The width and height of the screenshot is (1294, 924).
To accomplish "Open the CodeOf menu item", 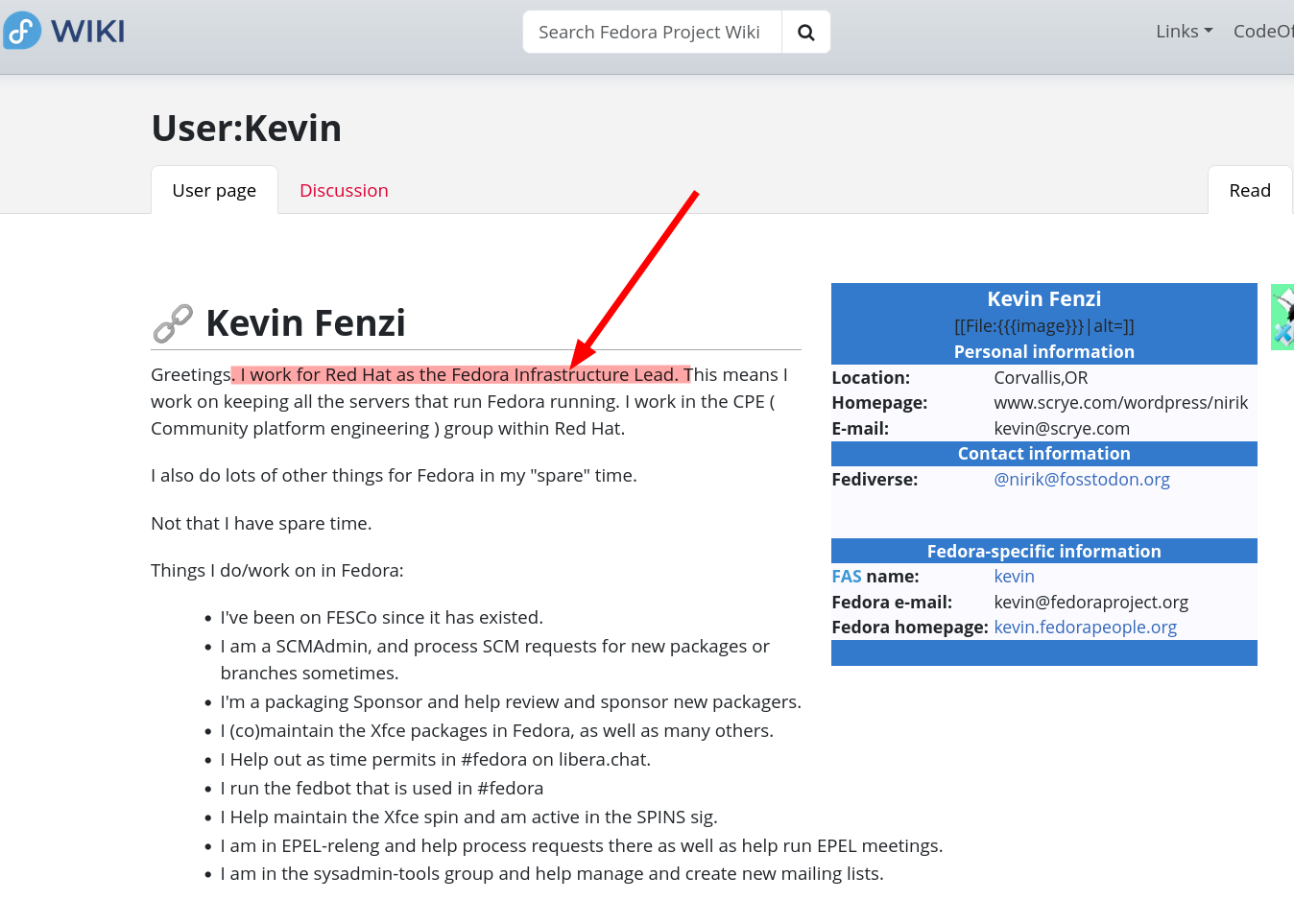I will click(x=1263, y=32).
